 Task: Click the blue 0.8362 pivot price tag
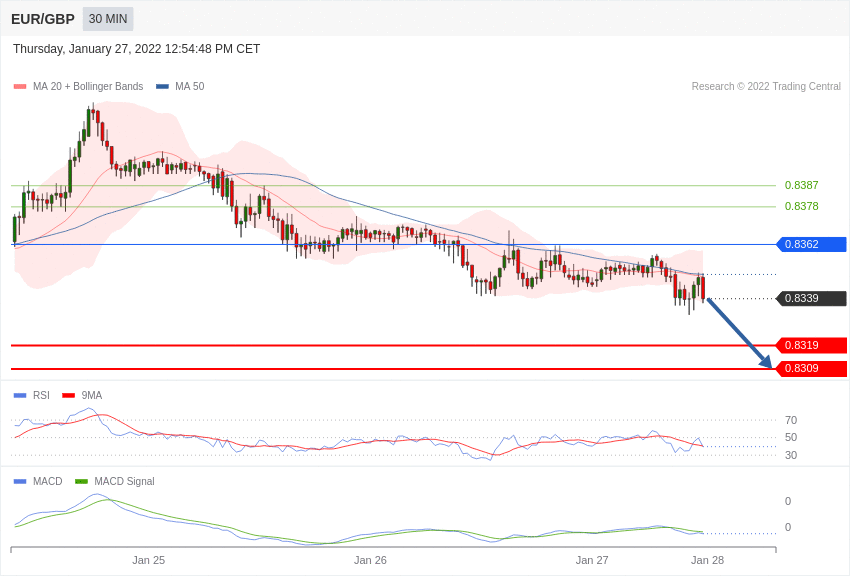click(x=812, y=244)
